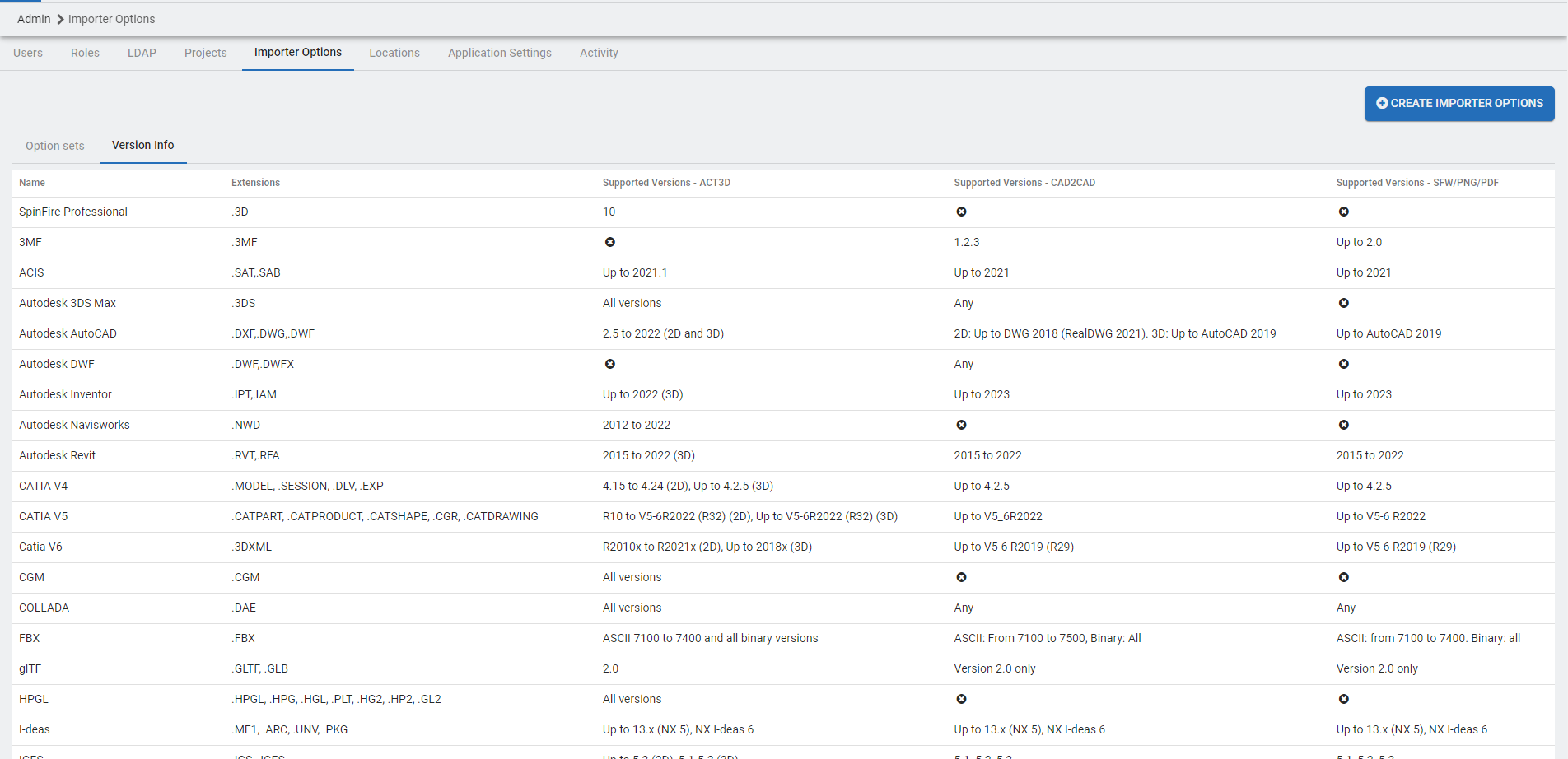This screenshot has width=1568, height=759.
Task: Click the not-supported icon in CGM SFW/PNG/PDF cell
Action: [x=1343, y=577]
